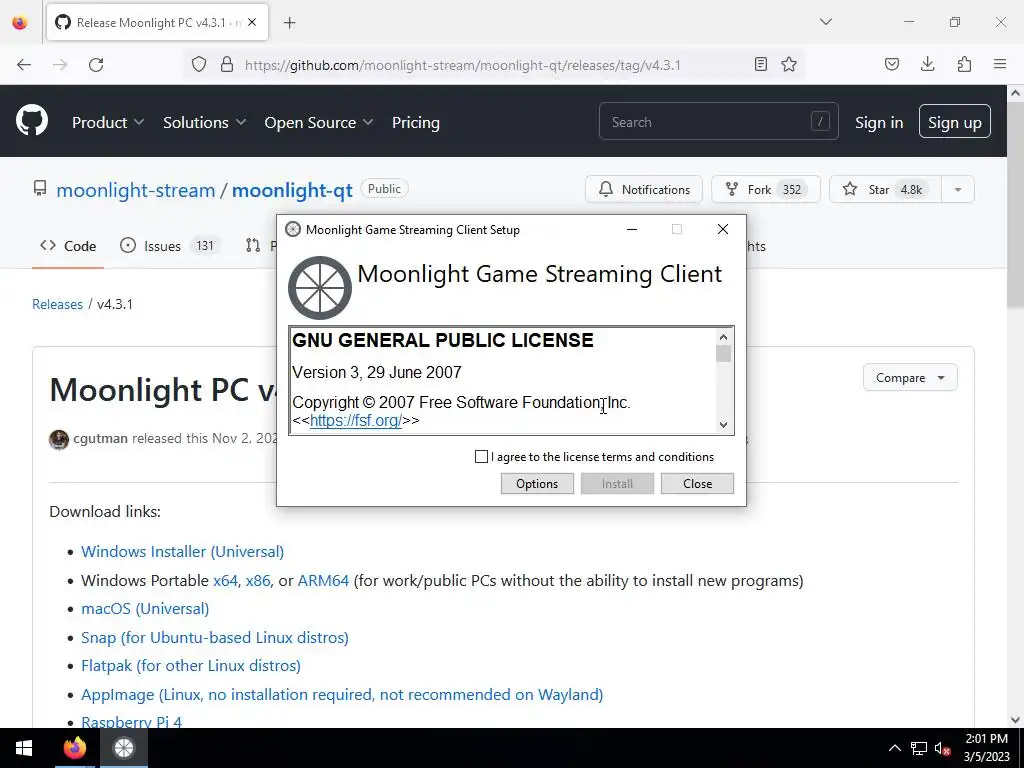
Task: Open the Firefox downloads panel
Action: coord(927,64)
